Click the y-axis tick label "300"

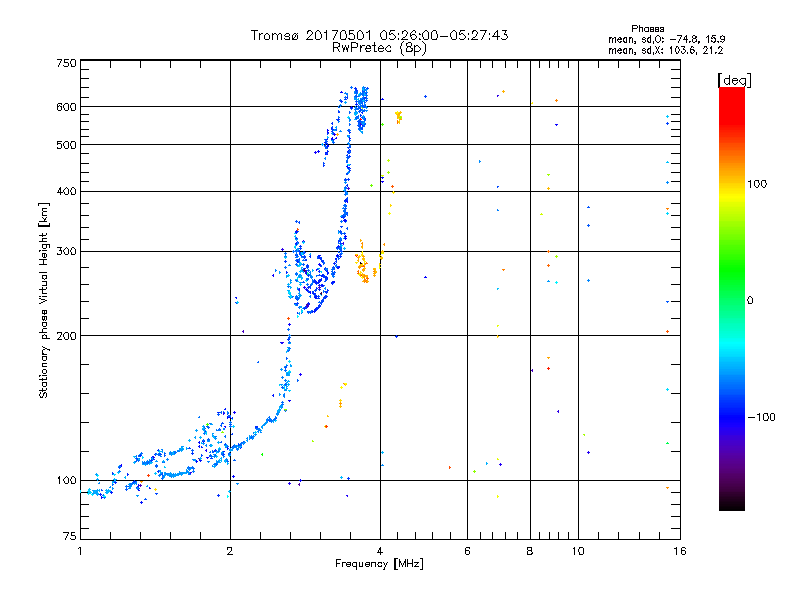pyautogui.click(x=66, y=252)
